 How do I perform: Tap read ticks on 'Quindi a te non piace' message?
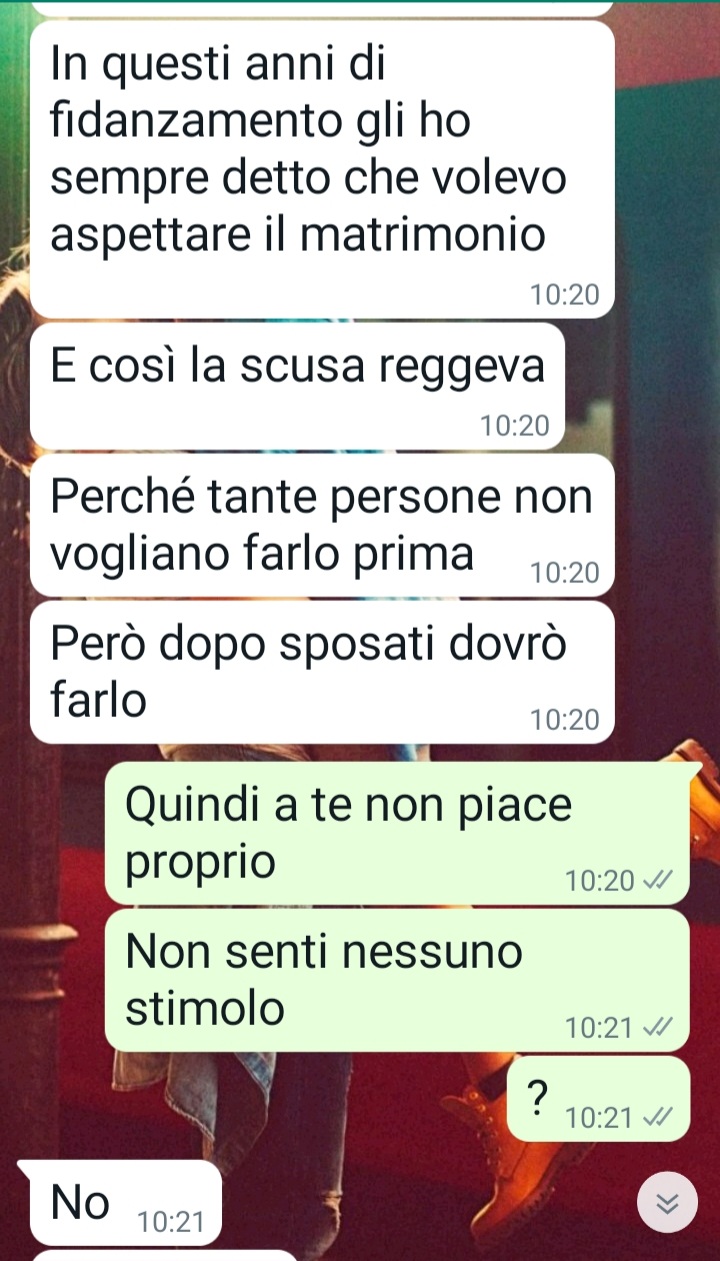click(656, 881)
